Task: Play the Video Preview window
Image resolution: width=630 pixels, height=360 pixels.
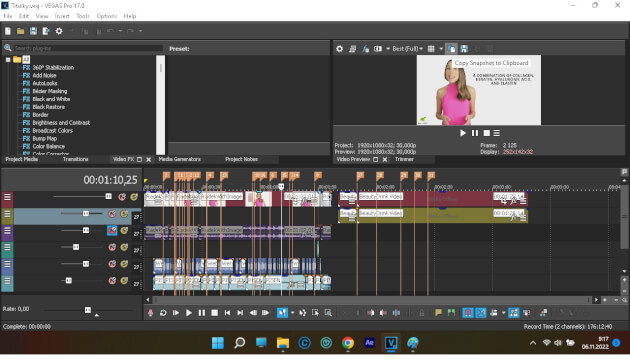Action: 463,133
